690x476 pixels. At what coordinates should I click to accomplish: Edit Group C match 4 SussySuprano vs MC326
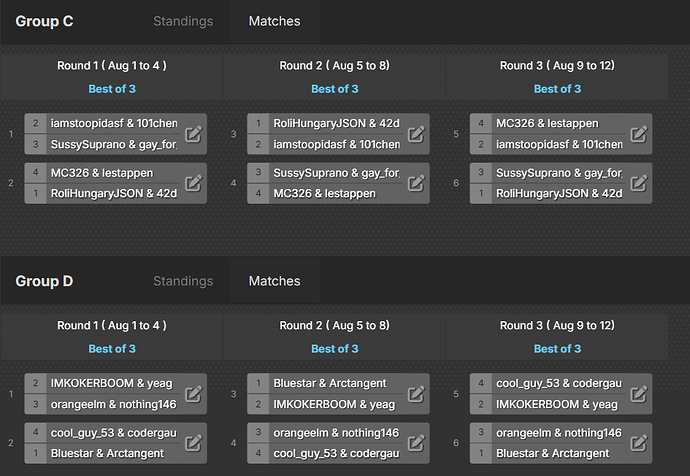416,183
